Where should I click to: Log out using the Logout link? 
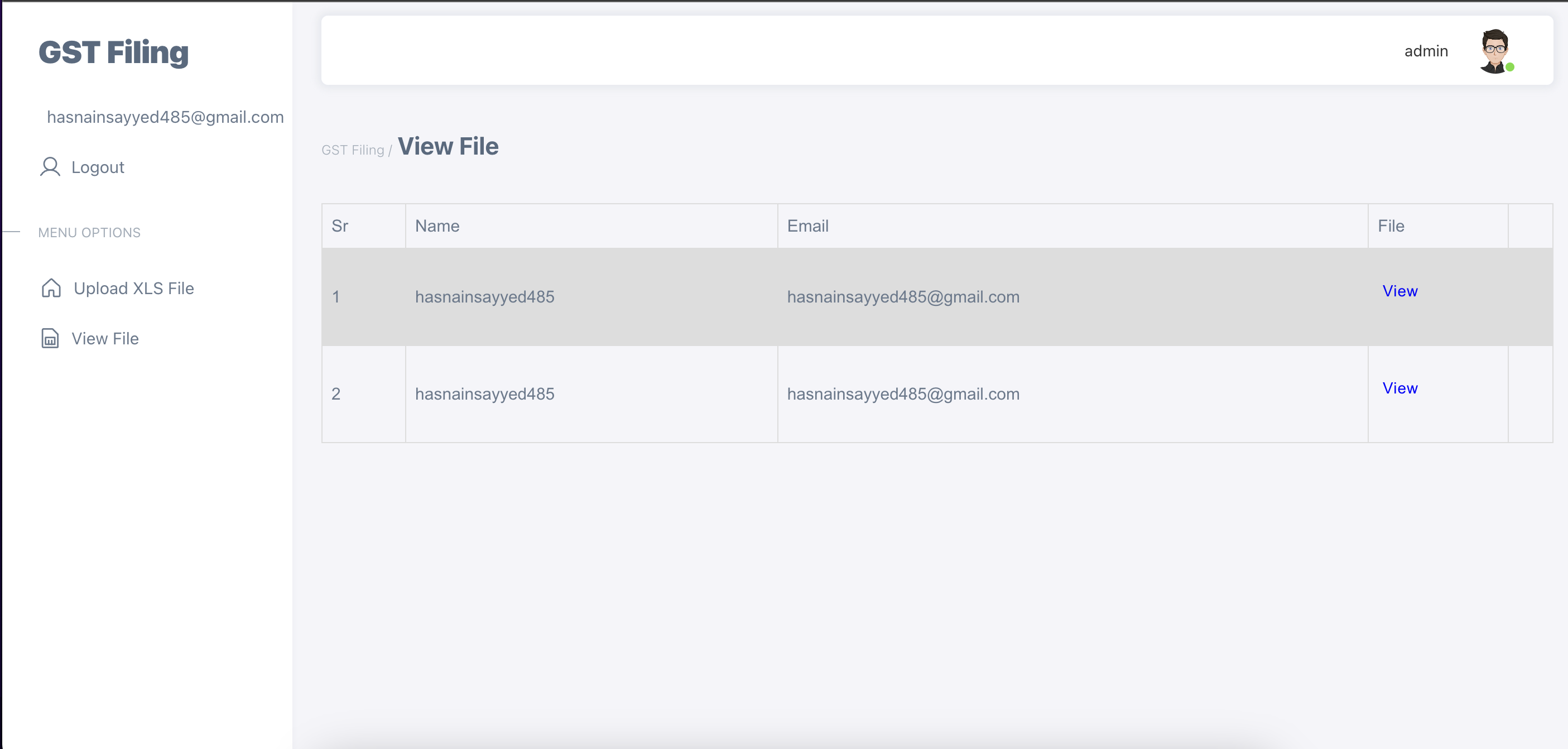point(98,167)
